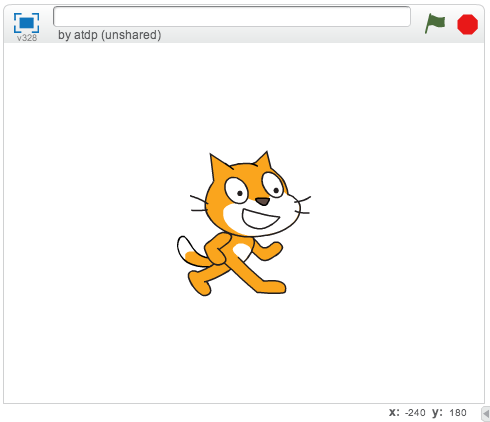Viewport: 490px width, 422px height.
Task: Click the bold x: coordinate label
Action: point(394,413)
